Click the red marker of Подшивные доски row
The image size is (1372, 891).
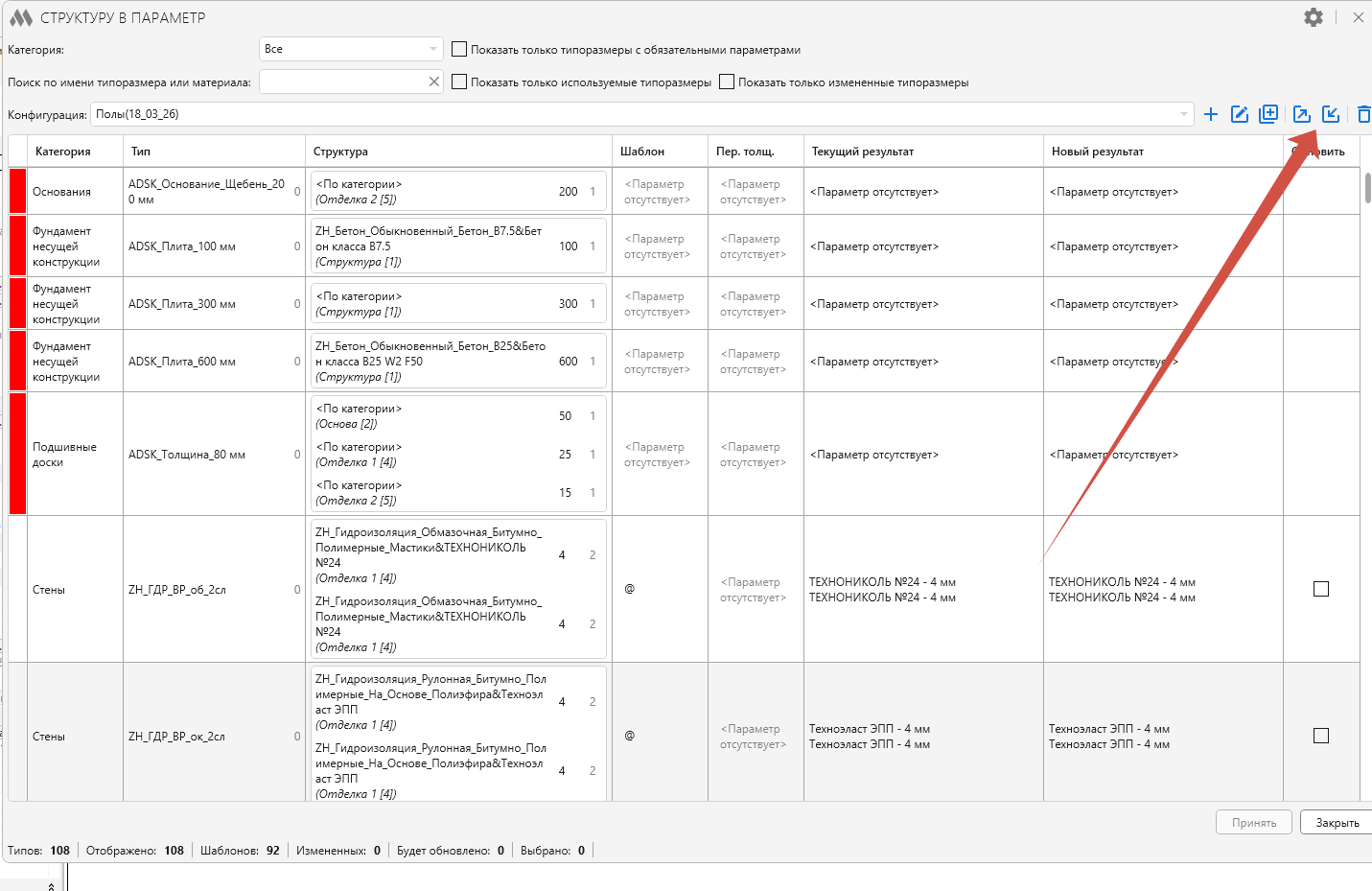[17, 454]
